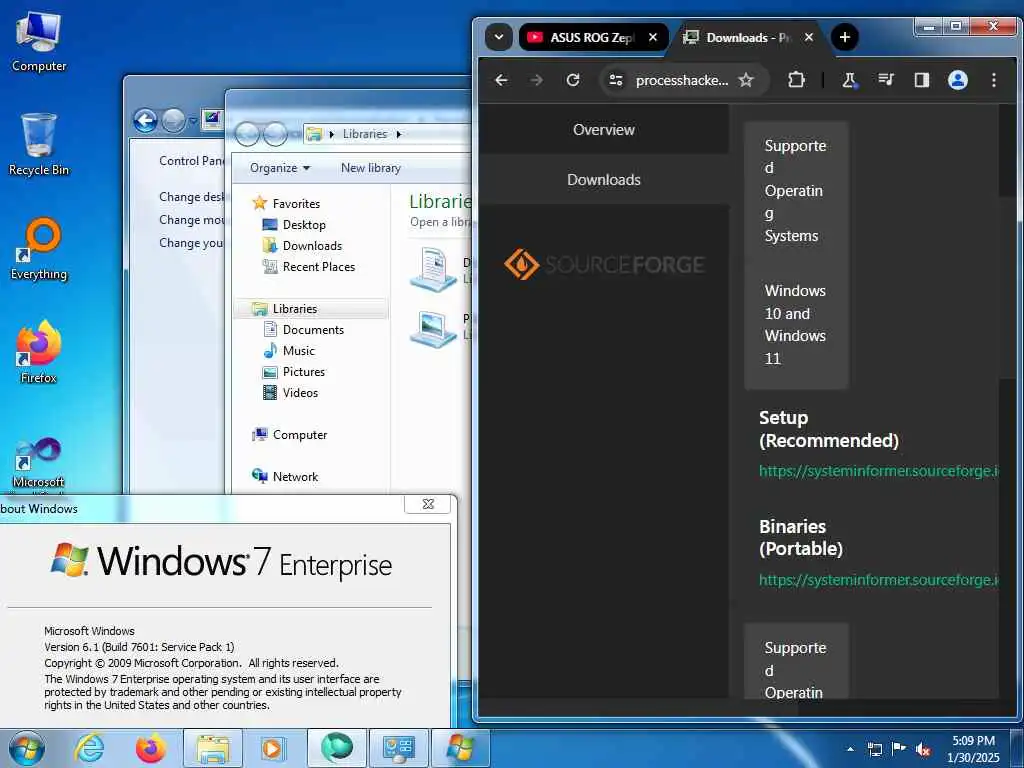Close the ASUS ROG YouTube tab
The height and width of the screenshot is (768, 1024).
pos(652,37)
